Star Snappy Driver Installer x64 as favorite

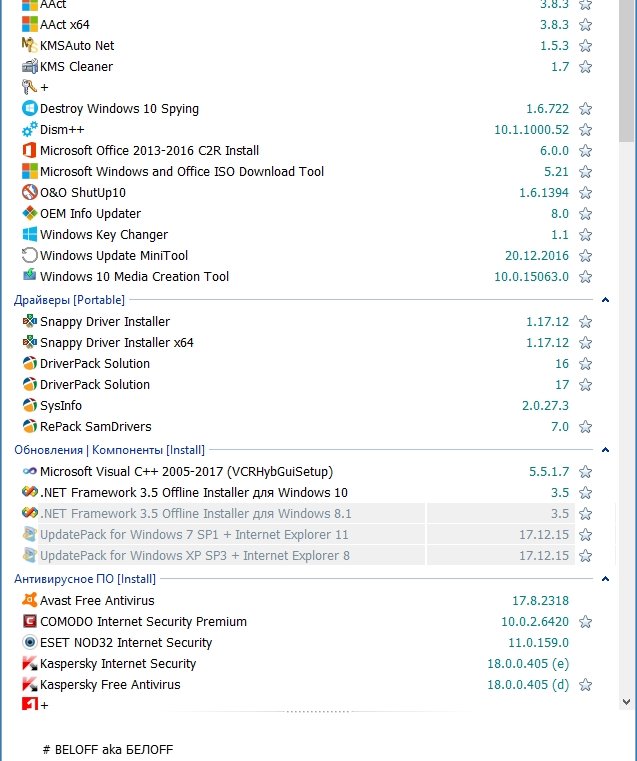(586, 342)
